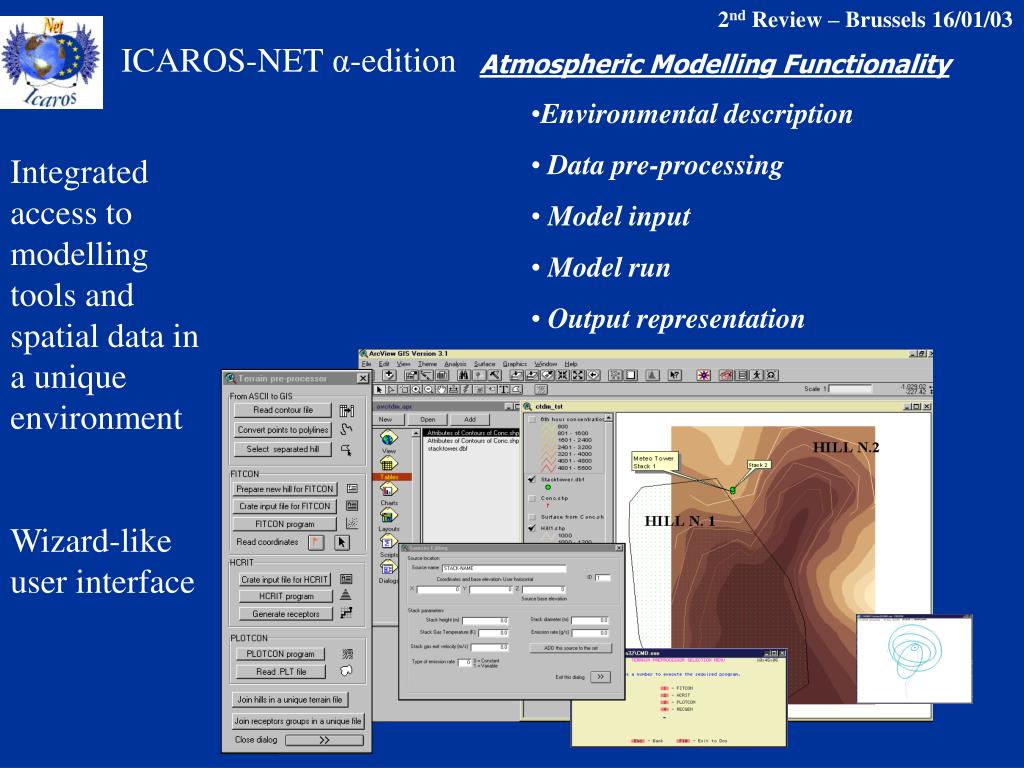This screenshot has height=768, width=1024.
Task: Select the Scripts icon in project window
Action: pyautogui.click(x=389, y=541)
